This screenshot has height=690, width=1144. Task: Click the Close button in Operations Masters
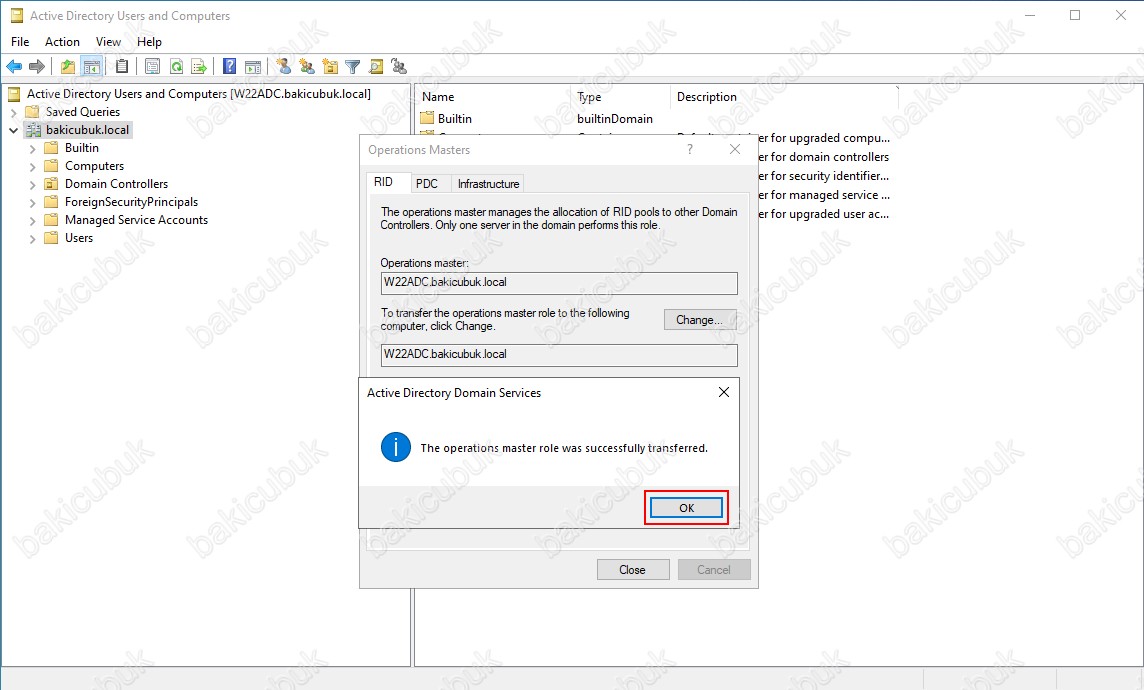coord(633,570)
